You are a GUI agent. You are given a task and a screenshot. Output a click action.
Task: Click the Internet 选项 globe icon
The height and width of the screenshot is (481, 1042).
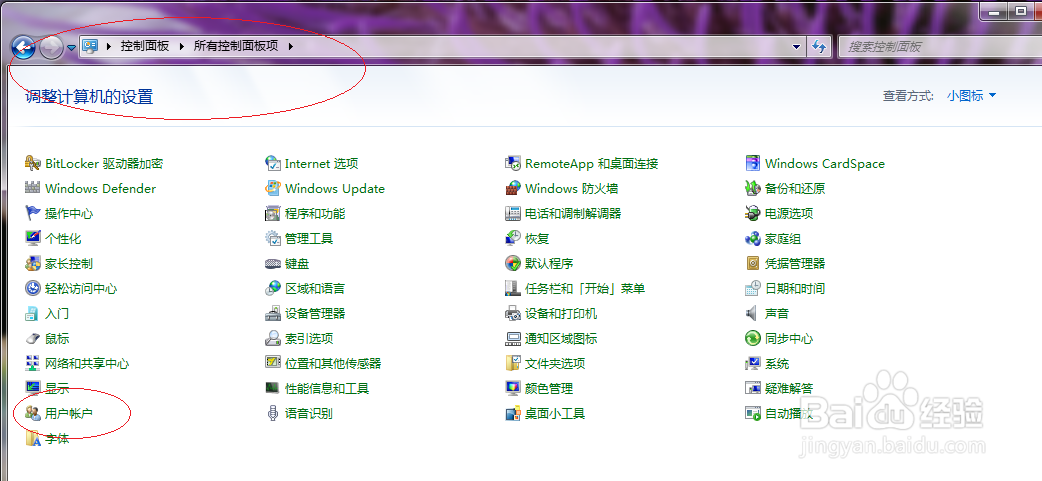pos(272,163)
